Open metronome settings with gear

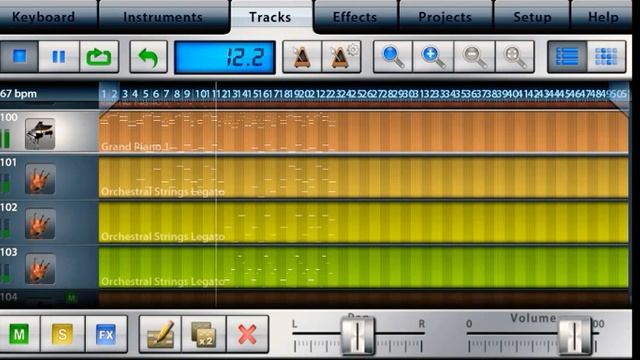(x=341, y=57)
